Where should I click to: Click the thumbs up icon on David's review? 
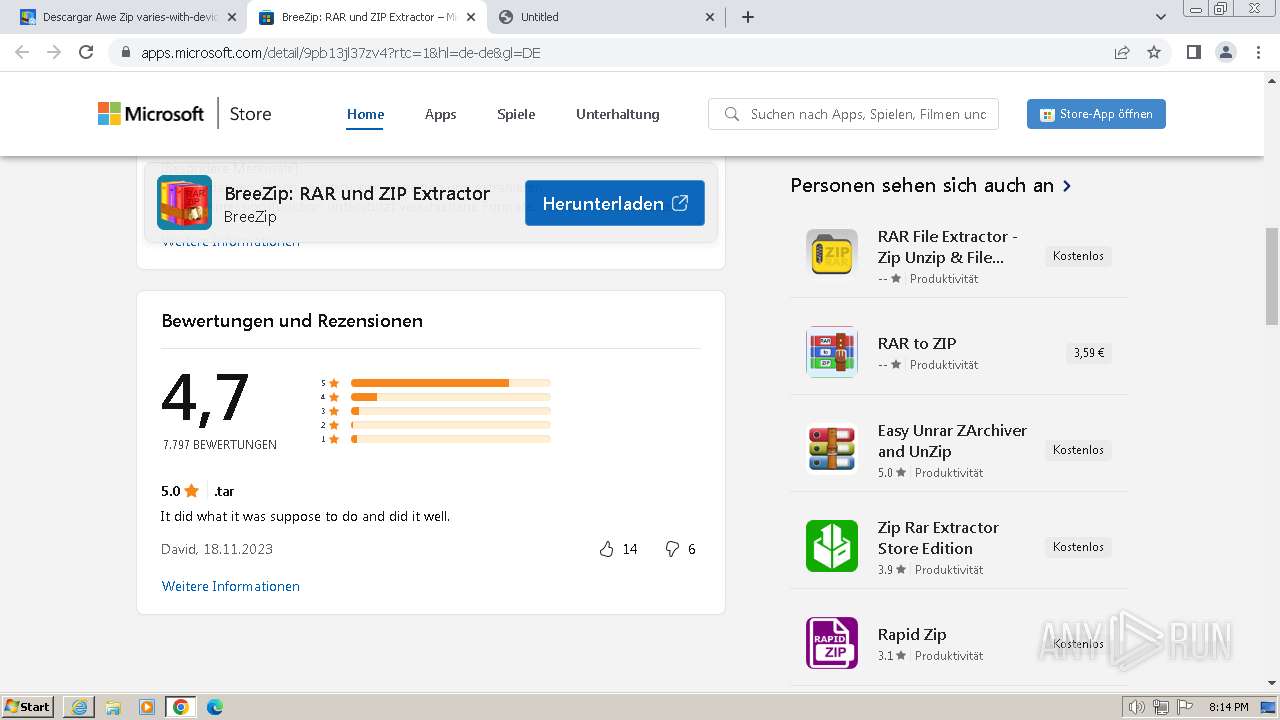click(606, 549)
